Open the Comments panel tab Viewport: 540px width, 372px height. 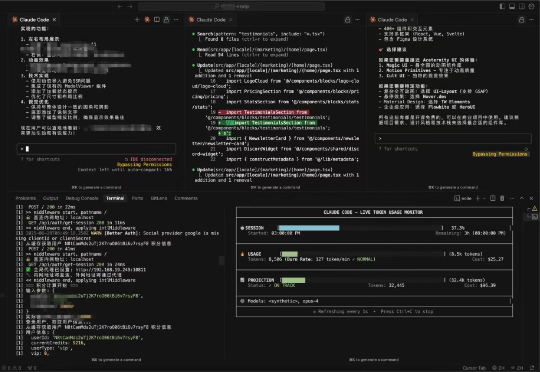point(186,198)
